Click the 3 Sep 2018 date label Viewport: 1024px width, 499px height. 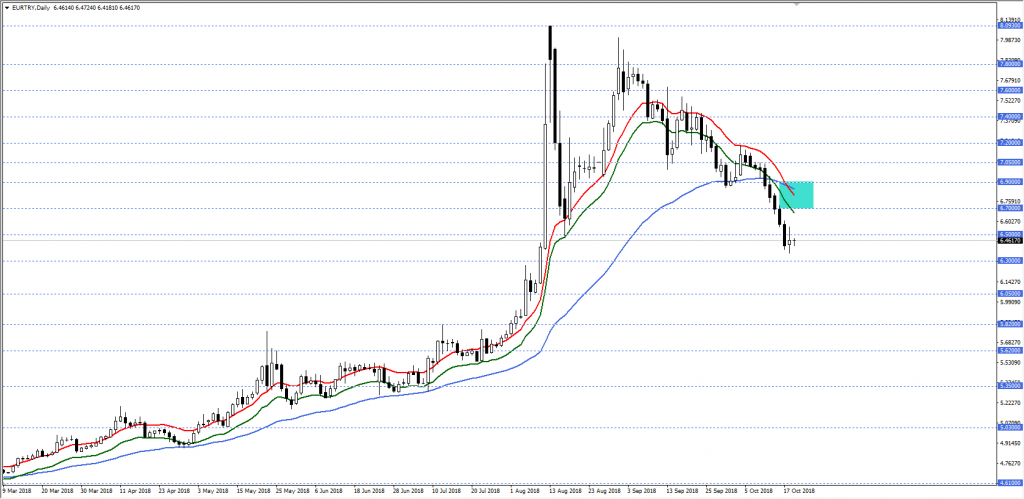click(x=644, y=490)
